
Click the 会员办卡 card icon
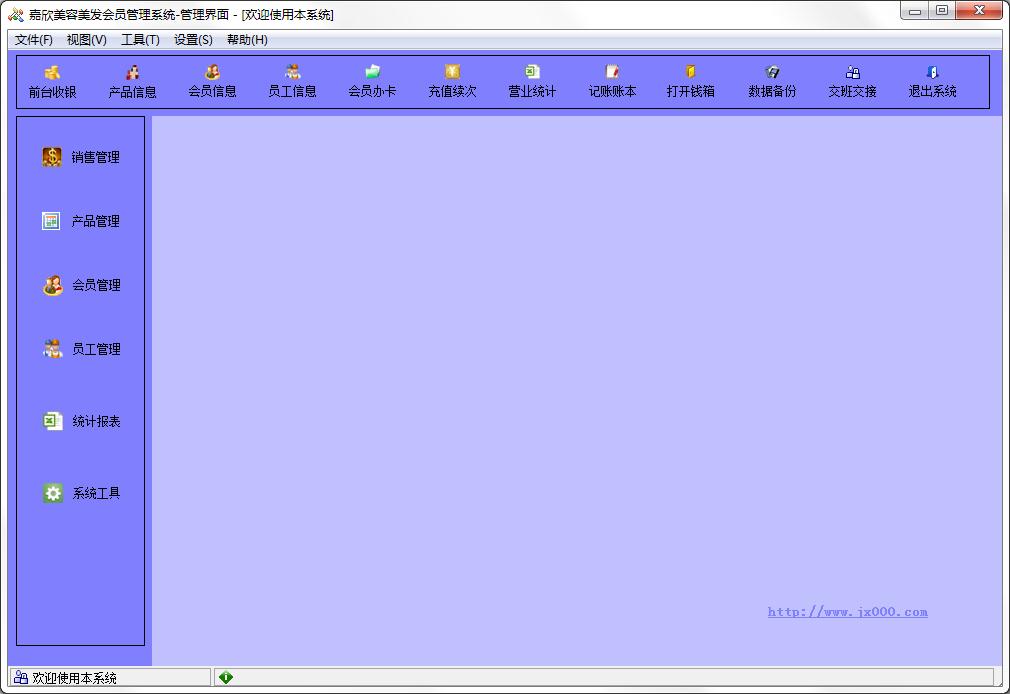[x=372, y=72]
